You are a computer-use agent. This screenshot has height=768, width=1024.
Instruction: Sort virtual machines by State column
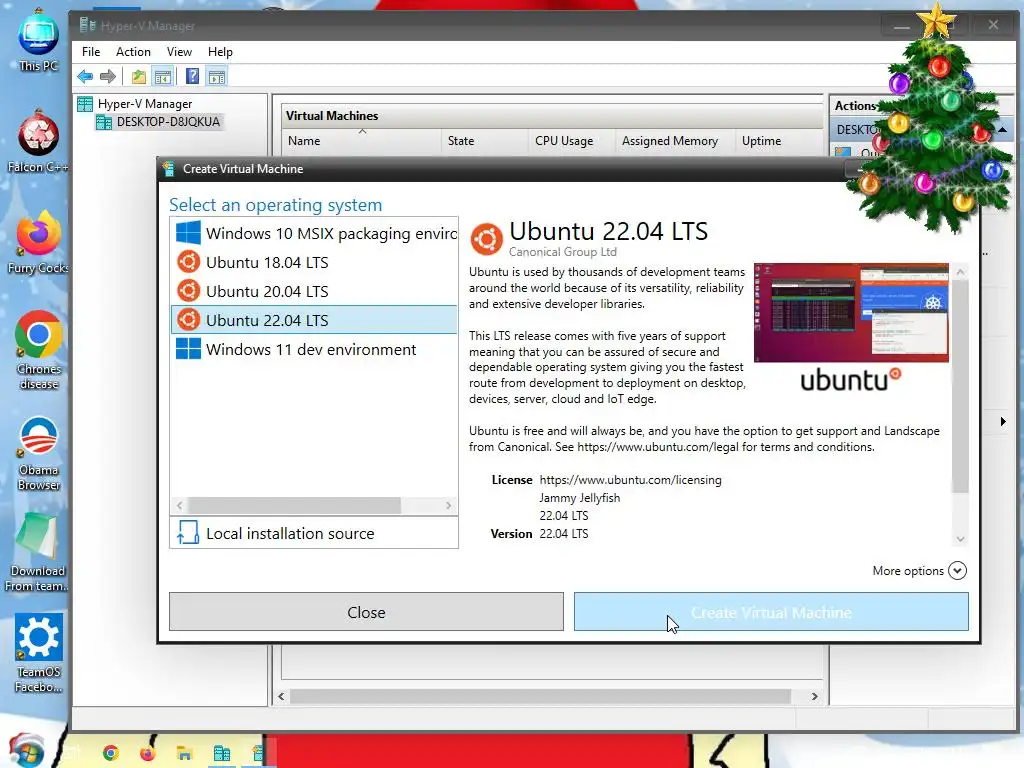pos(485,141)
